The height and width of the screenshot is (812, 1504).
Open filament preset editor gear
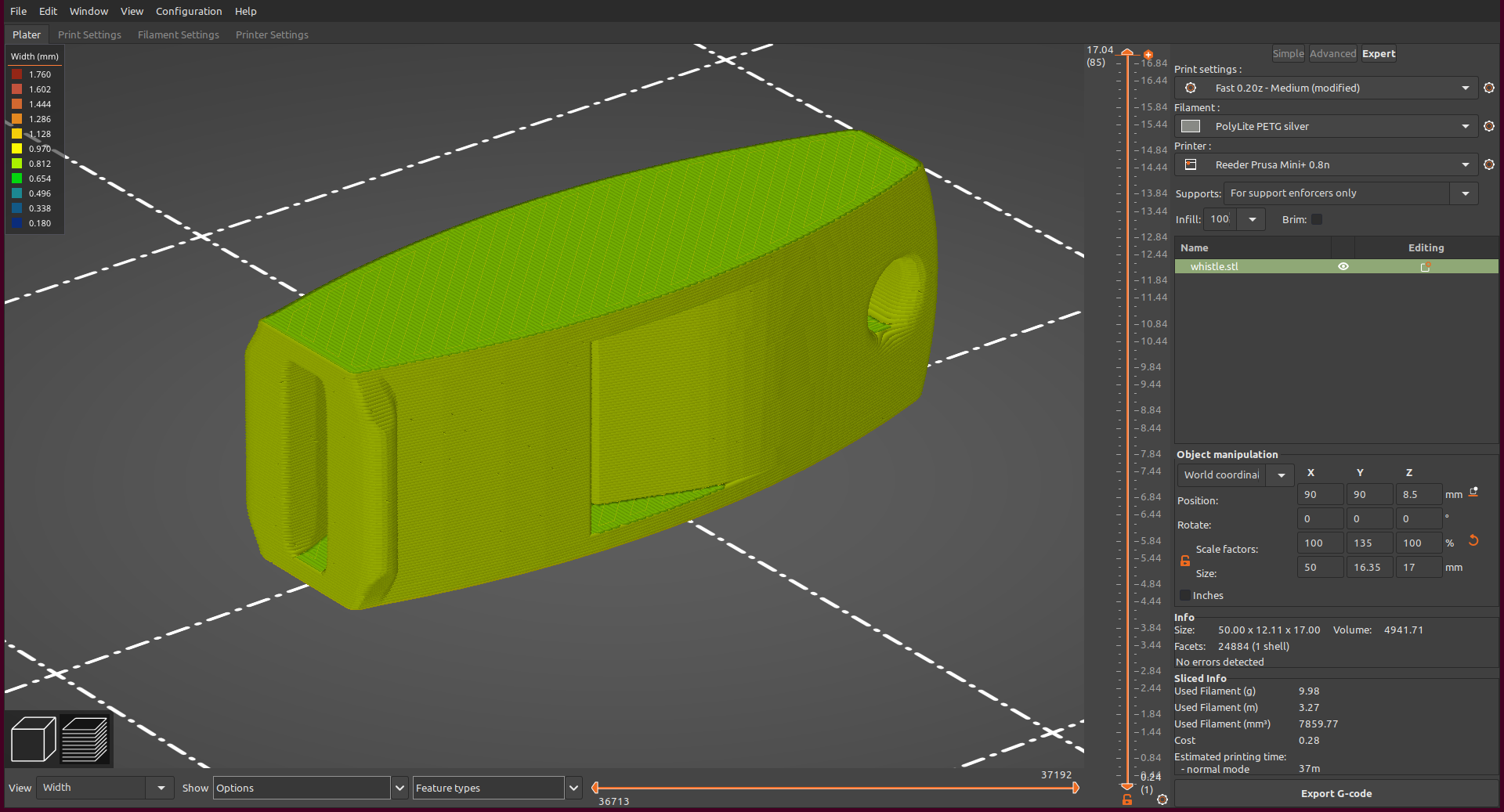pyautogui.click(x=1489, y=126)
